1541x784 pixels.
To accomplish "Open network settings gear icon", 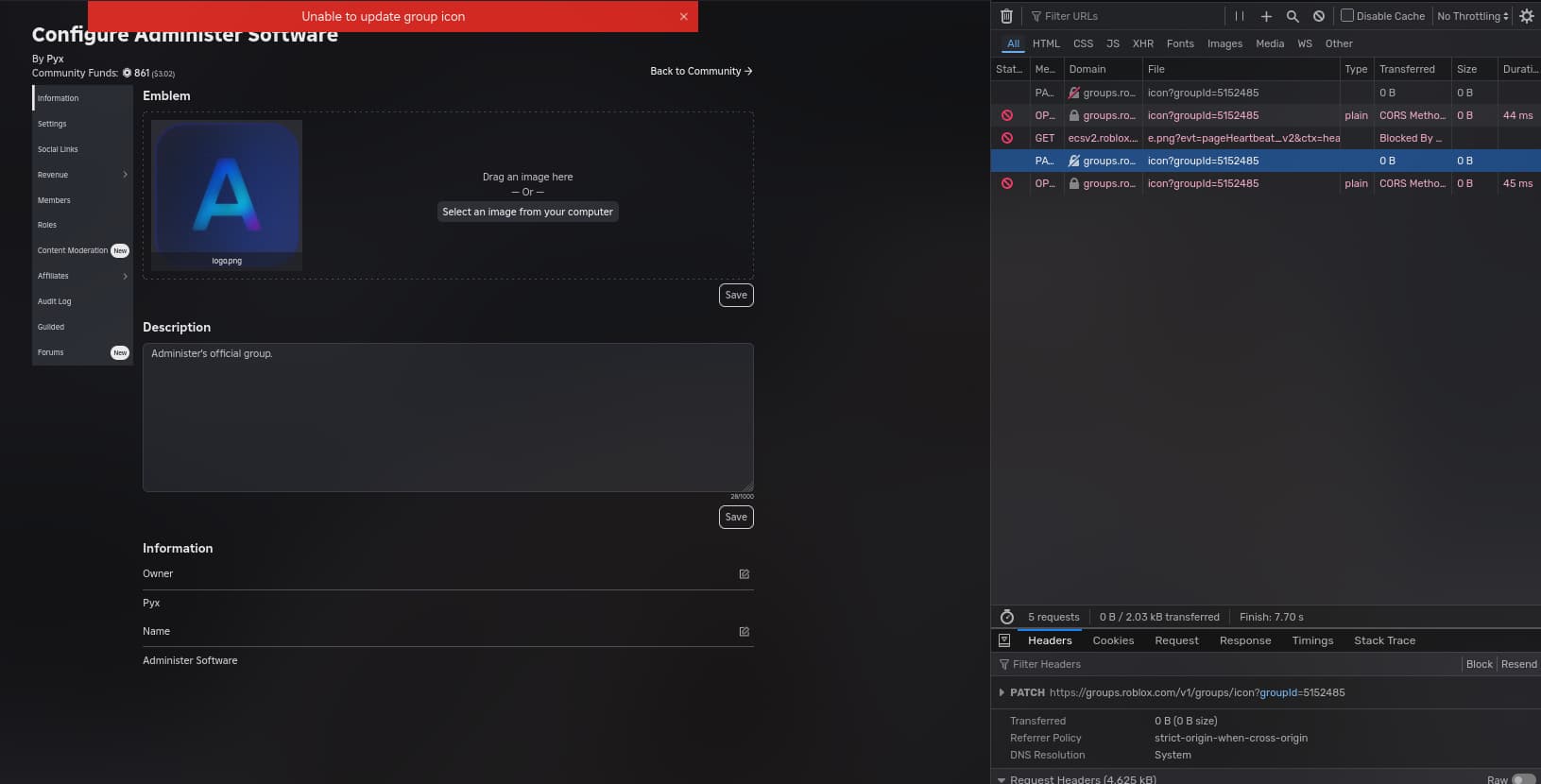I will [1527, 16].
